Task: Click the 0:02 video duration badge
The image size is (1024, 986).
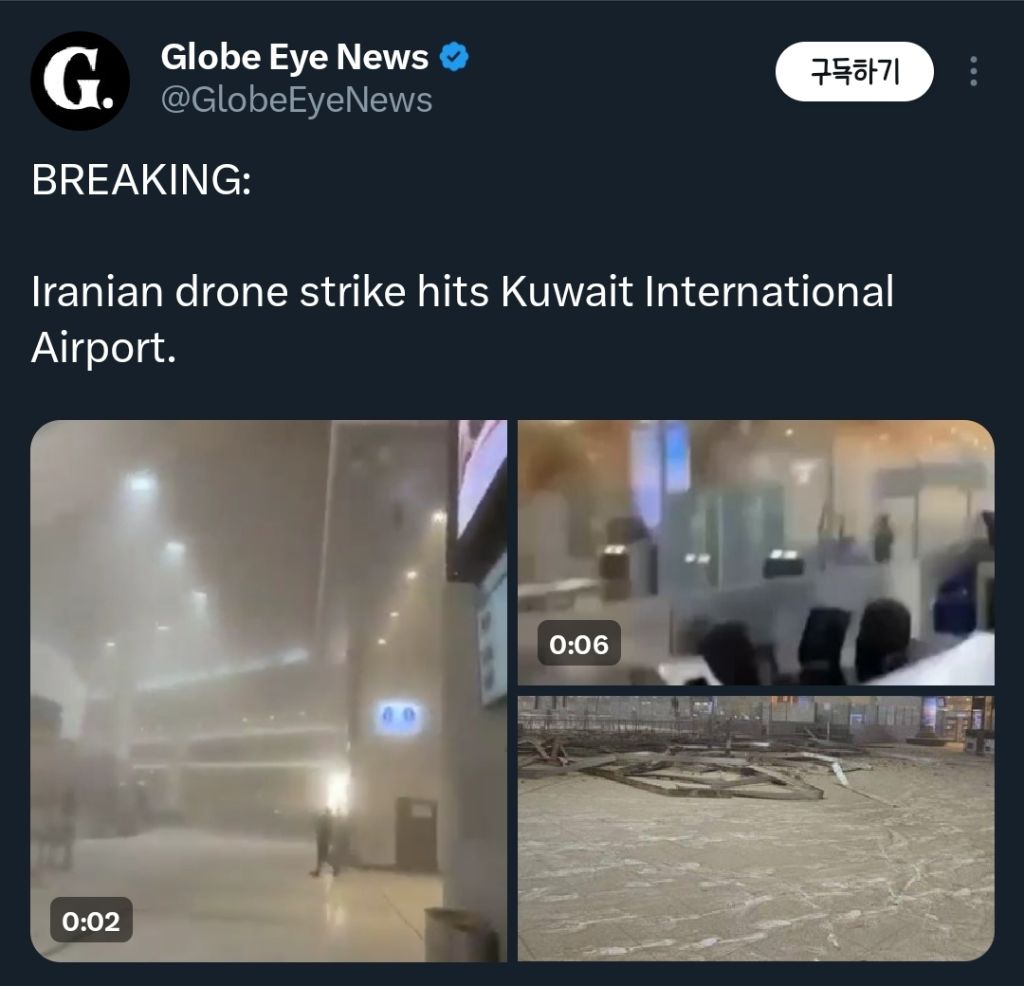Action: [x=91, y=921]
